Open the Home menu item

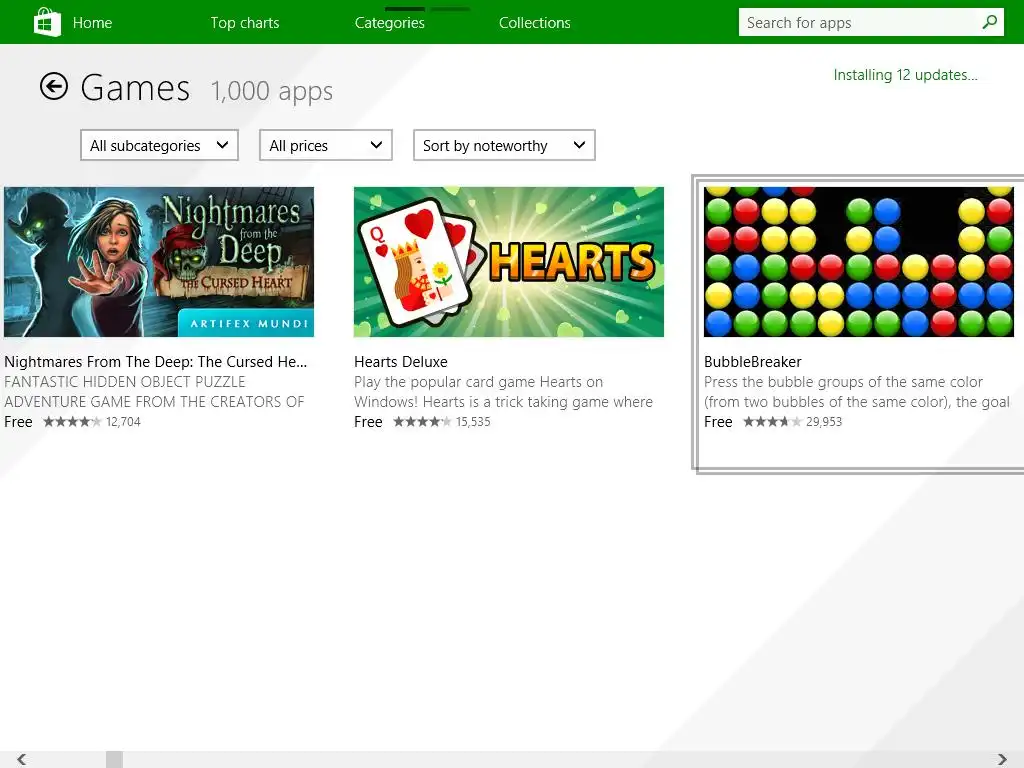(x=92, y=23)
